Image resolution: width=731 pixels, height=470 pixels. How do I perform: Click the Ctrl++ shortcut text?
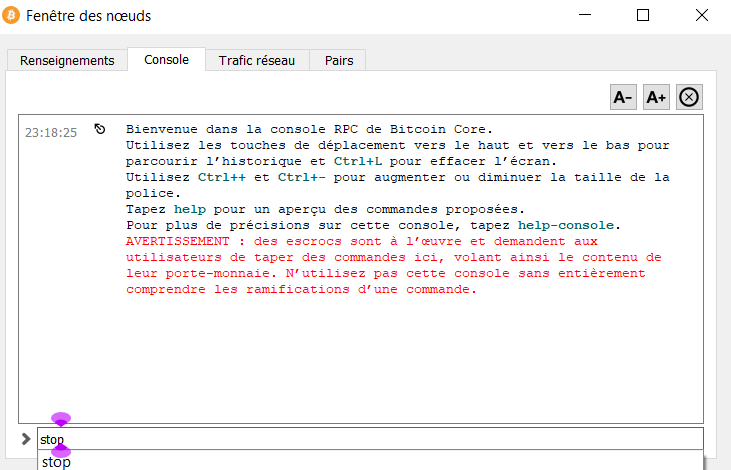click(221, 177)
